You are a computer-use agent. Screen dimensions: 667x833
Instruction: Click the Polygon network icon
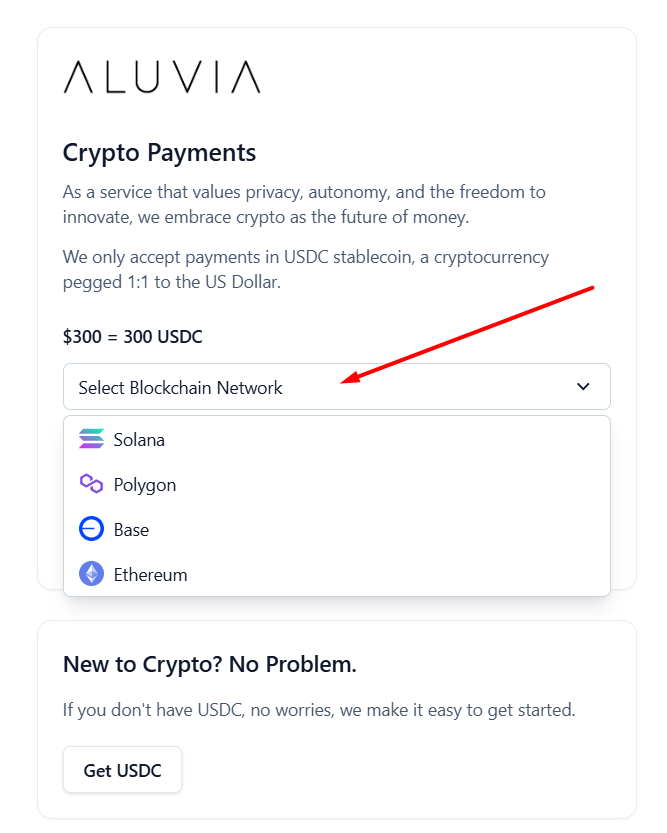coord(91,484)
